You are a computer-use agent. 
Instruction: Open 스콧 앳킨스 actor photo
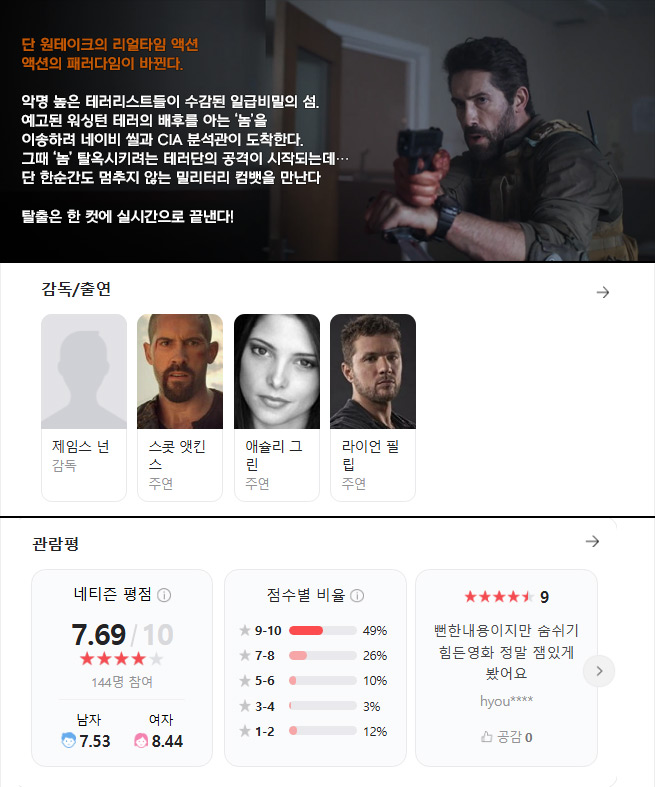tap(180, 371)
